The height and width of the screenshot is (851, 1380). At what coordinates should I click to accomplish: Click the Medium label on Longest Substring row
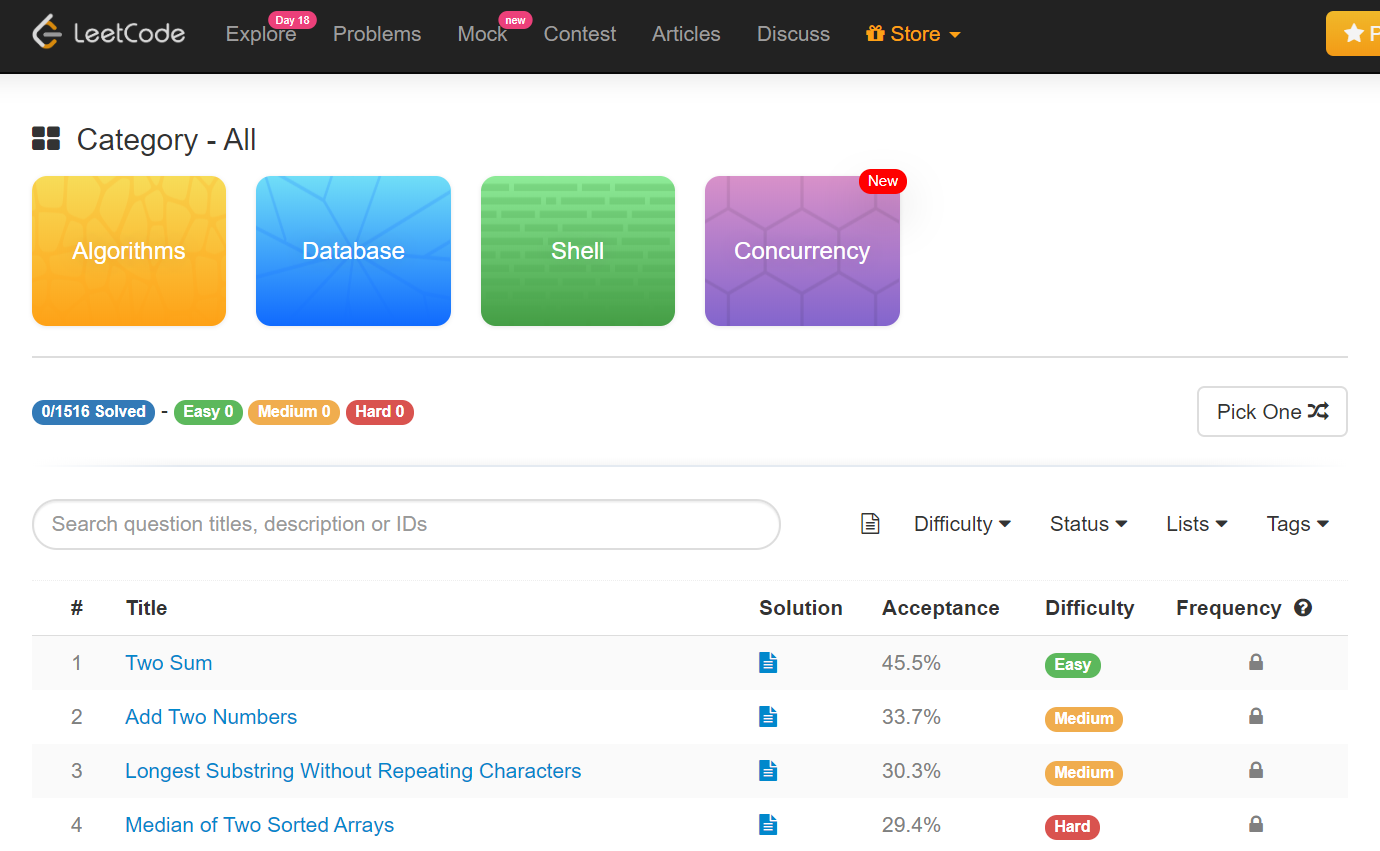click(x=1084, y=773)
